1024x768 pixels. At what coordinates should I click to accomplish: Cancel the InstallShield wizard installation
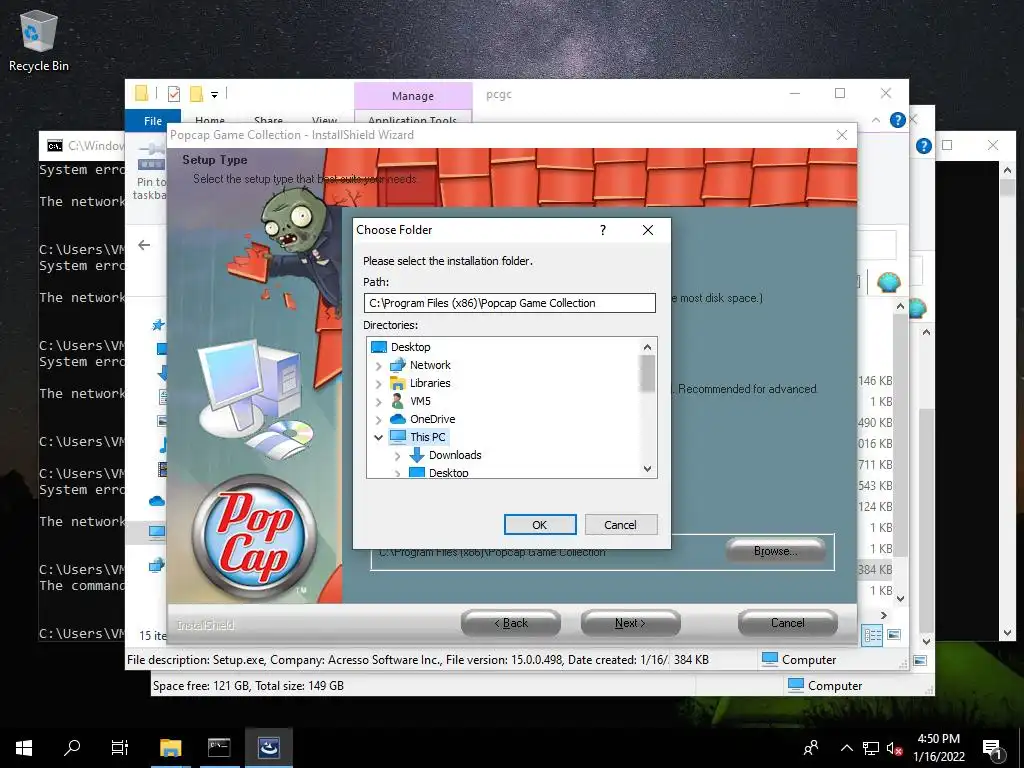(x=788, y=623)
